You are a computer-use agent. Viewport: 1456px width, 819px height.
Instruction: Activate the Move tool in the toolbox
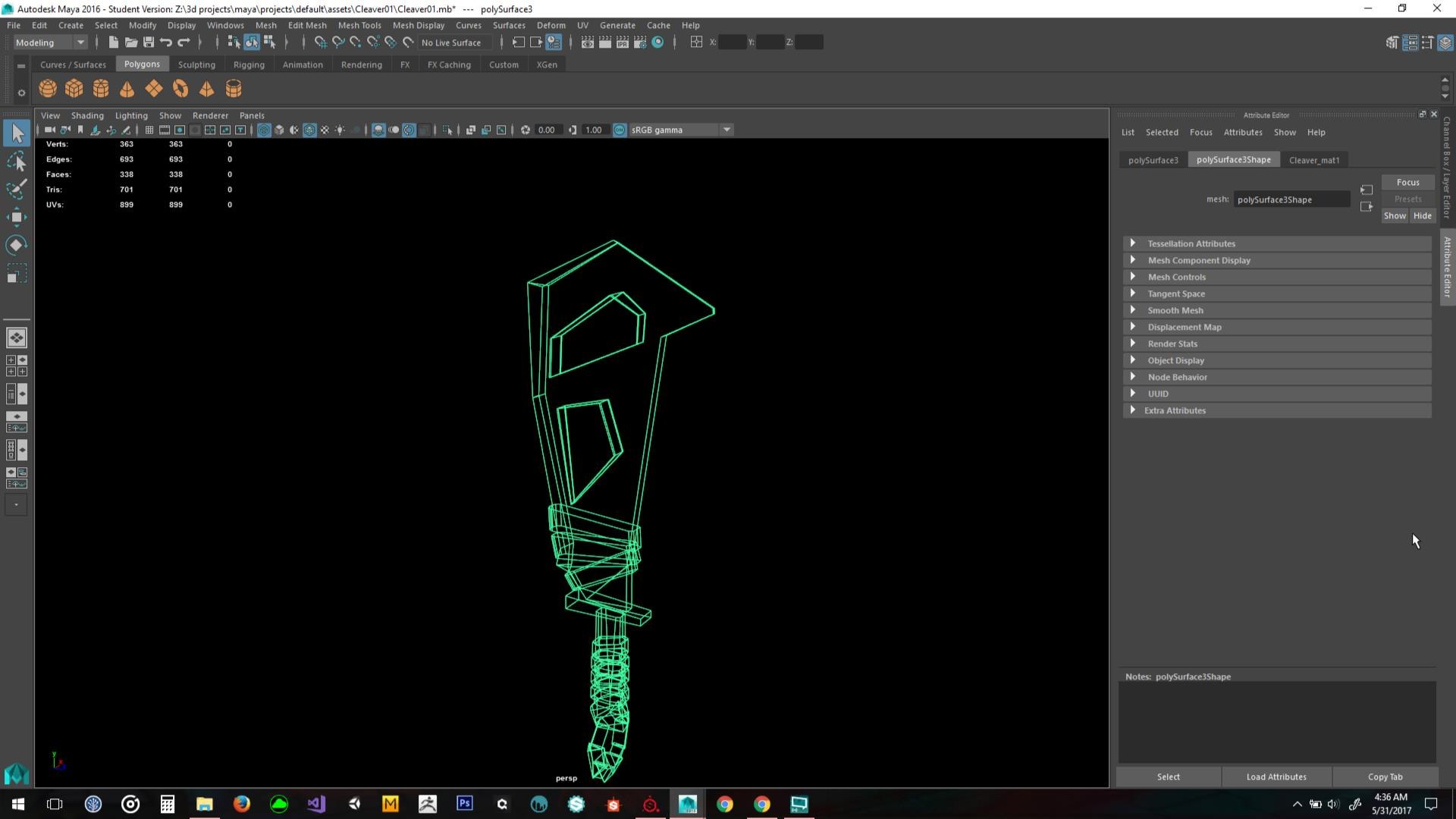17,217
